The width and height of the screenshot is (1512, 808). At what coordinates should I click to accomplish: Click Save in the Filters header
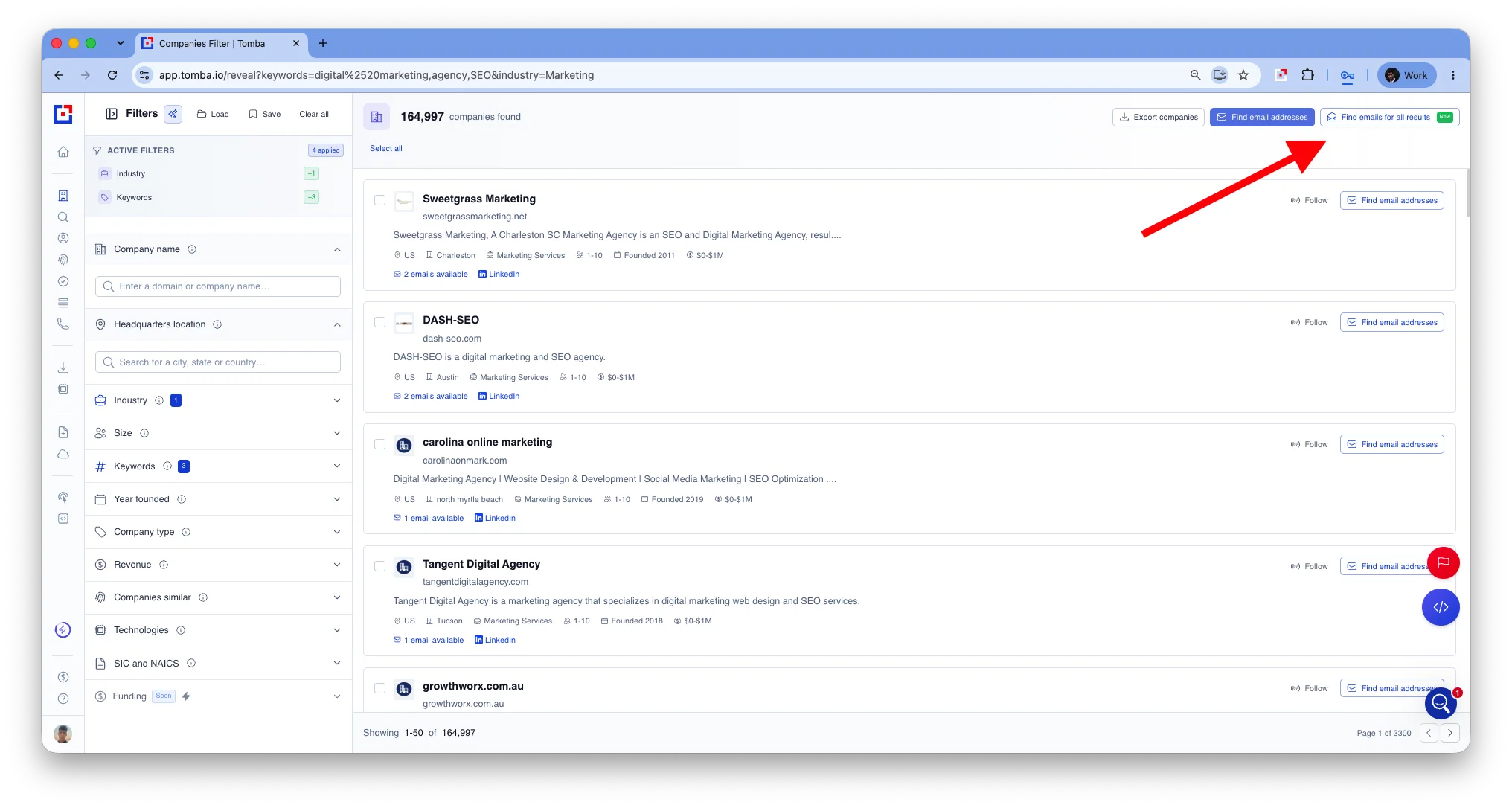point(264,114)
